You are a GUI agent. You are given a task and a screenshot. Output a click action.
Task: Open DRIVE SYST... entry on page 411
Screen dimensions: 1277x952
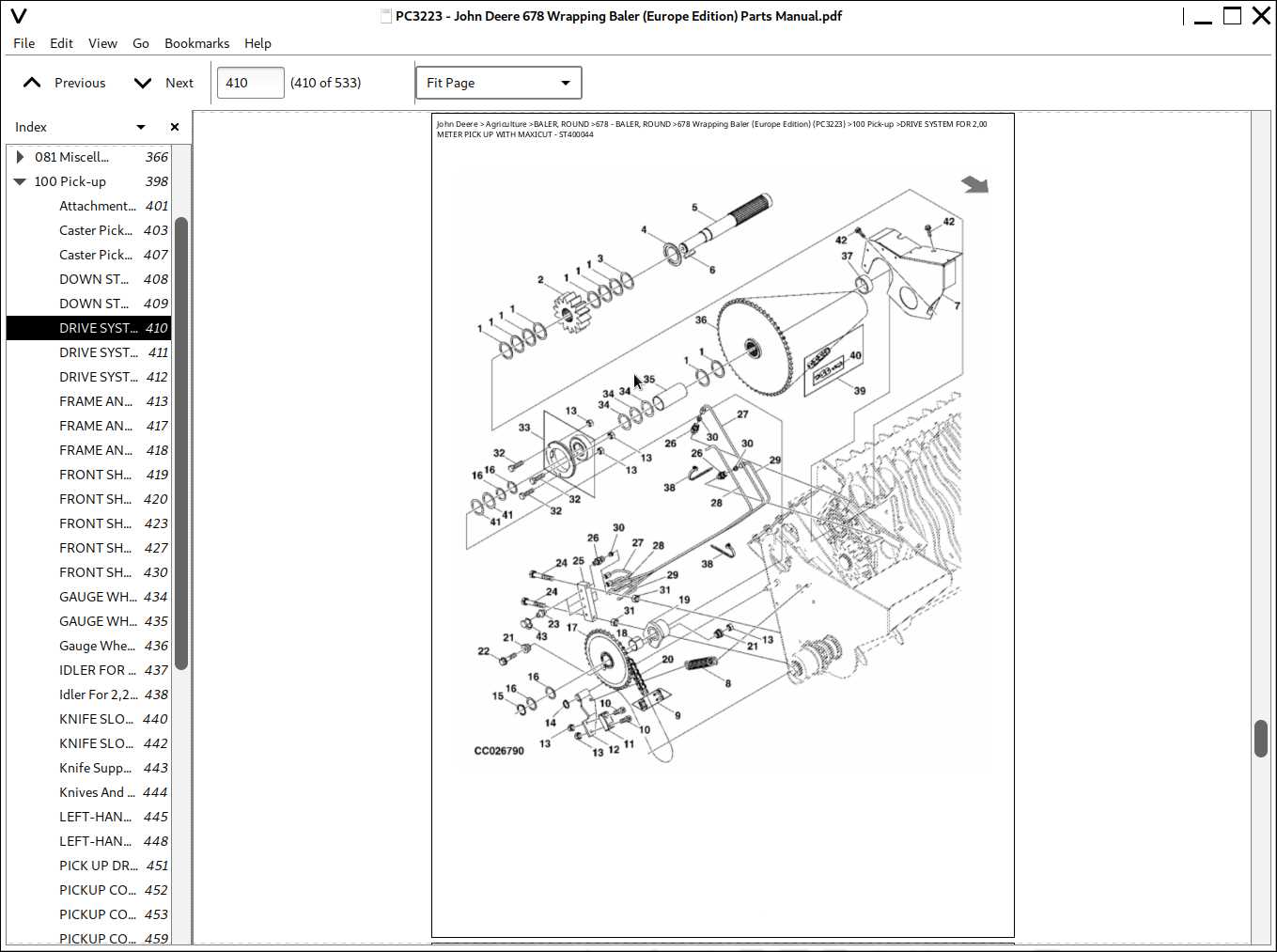(89, 352)
